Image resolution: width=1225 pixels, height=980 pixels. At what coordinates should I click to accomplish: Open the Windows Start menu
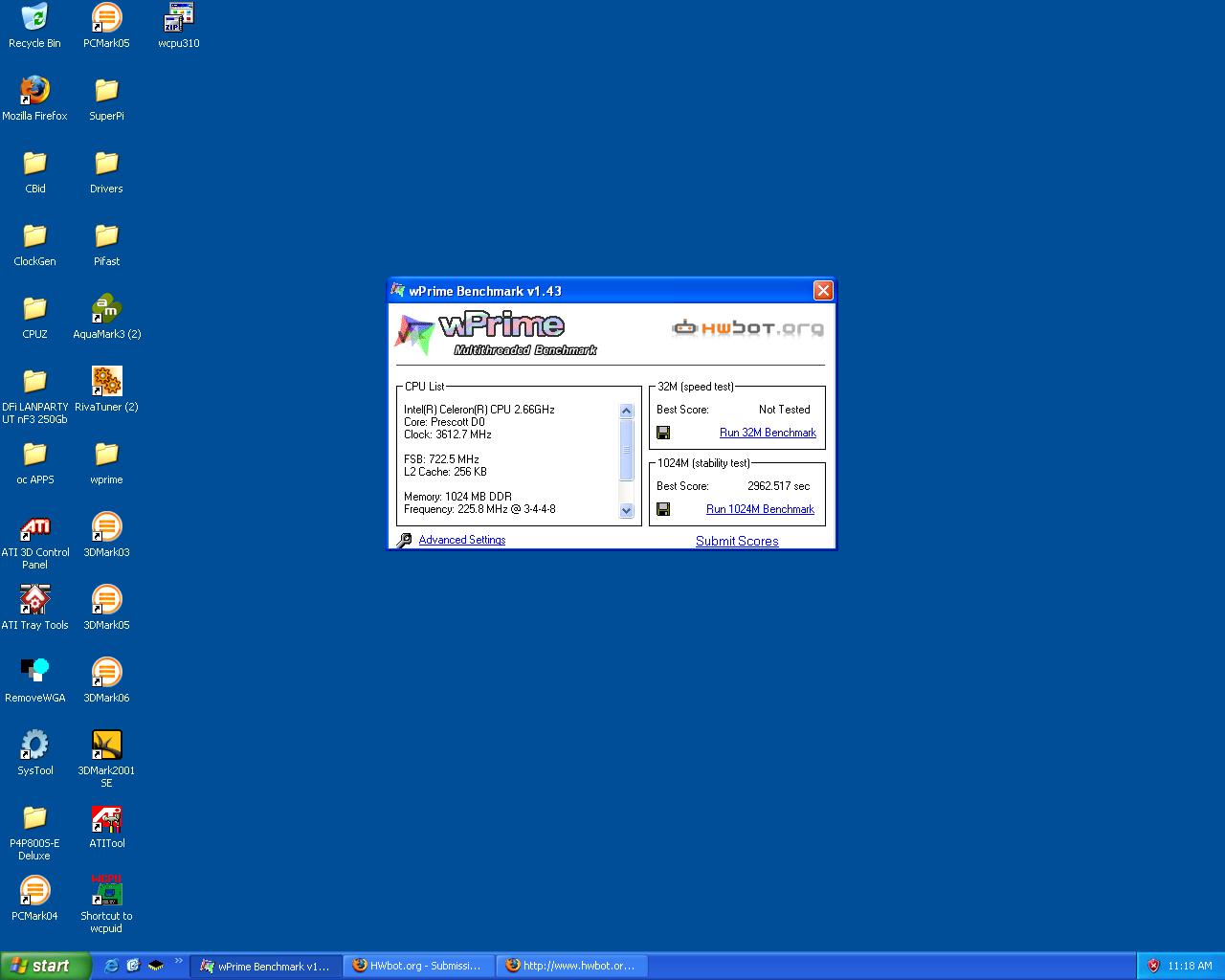click(45, 966)
